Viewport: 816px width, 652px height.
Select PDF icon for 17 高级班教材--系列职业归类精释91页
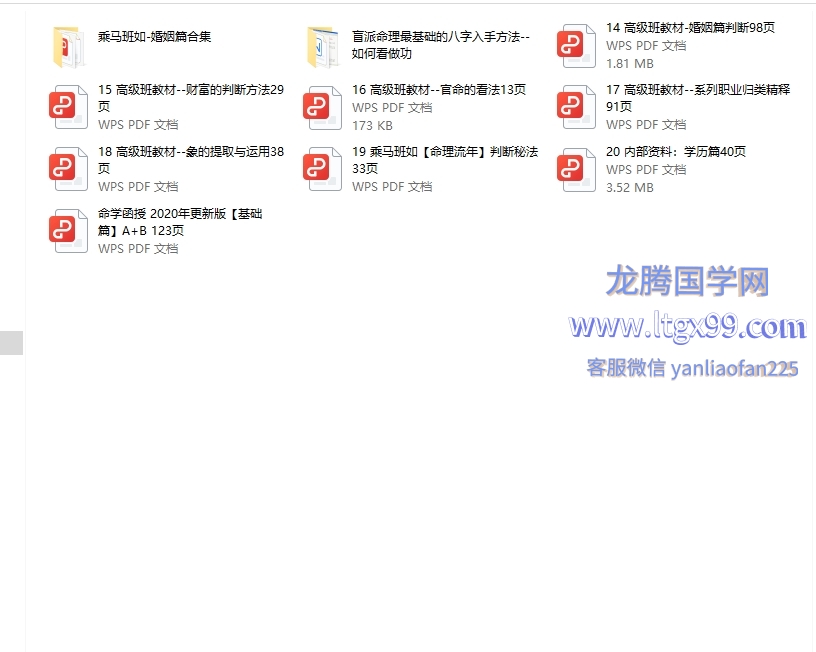click(576, 107)
